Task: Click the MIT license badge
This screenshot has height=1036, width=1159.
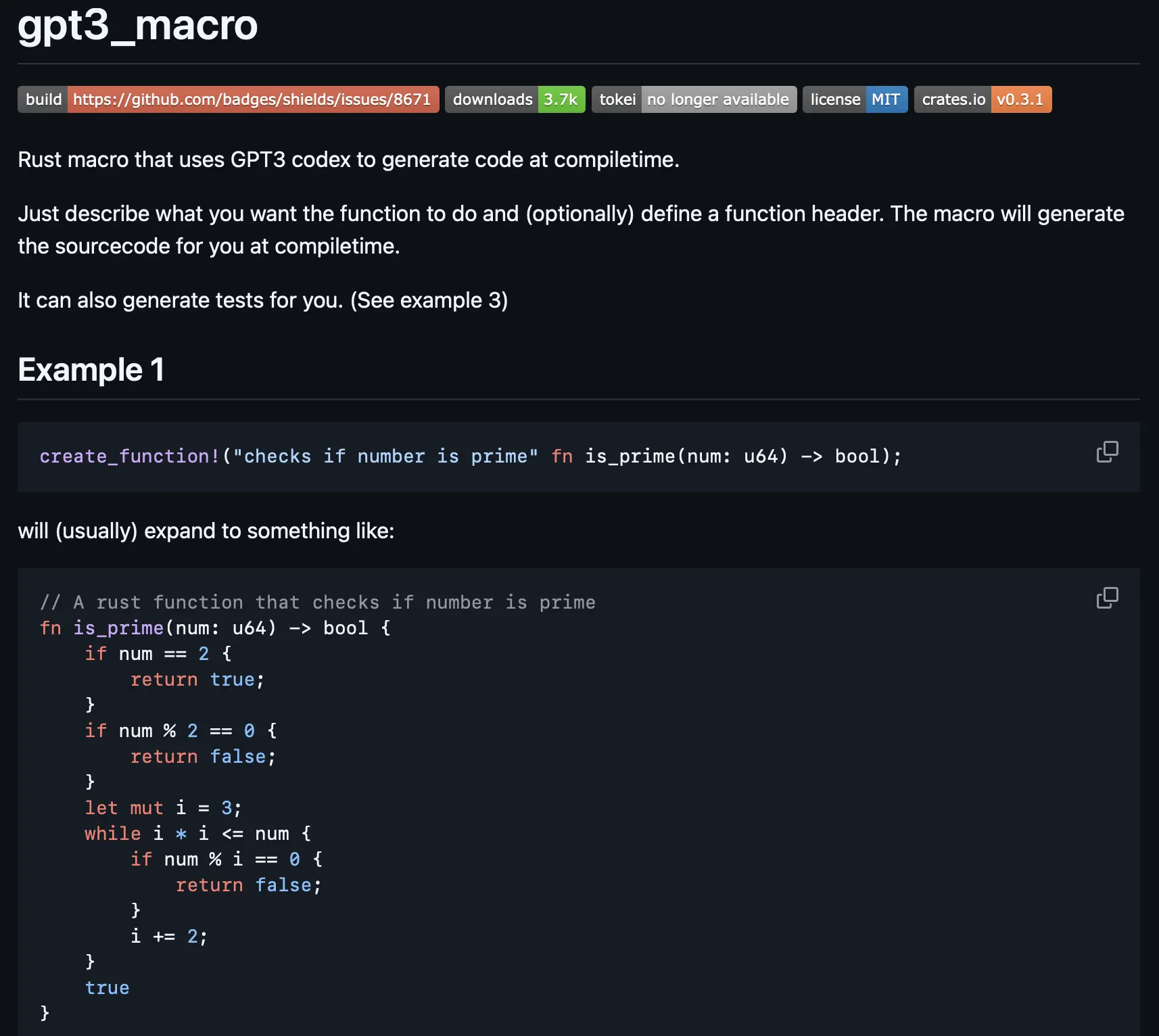Action: pyautogui.click(x=855, y=99)
